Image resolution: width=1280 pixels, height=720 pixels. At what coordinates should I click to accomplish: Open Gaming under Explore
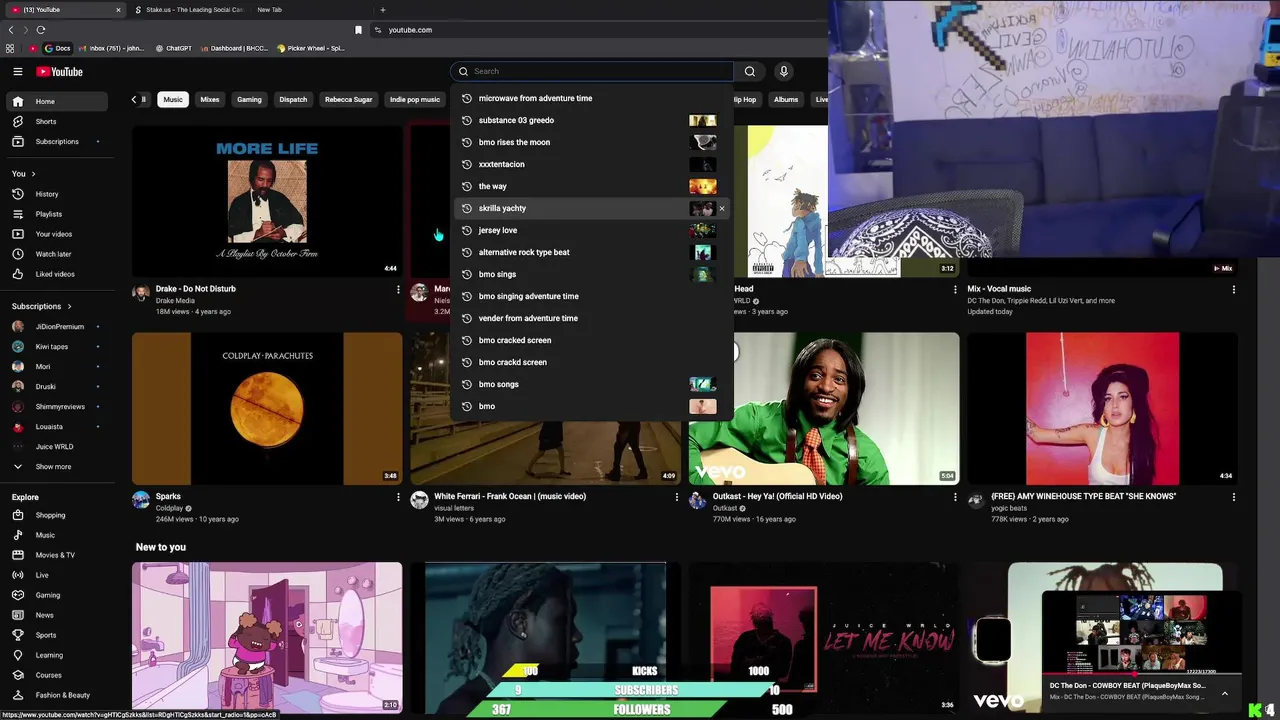(x=56, y=595)
